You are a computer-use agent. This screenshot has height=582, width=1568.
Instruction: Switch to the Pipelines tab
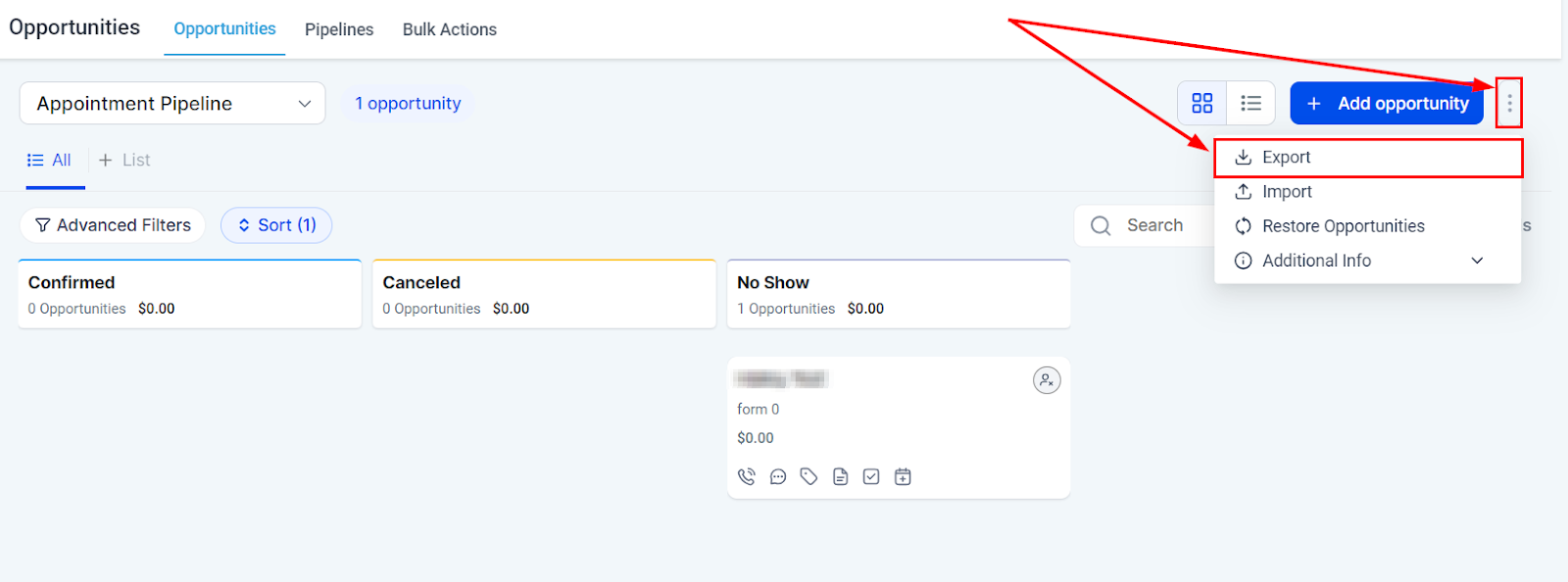(339, 29)
